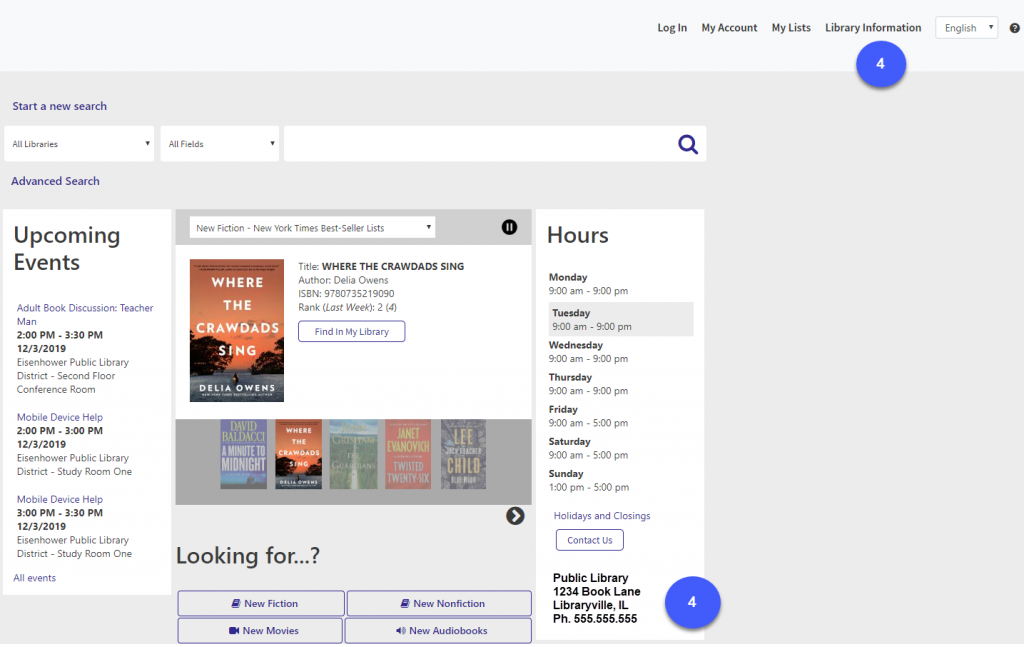
Task: Click the Upcoming Events heading
Action: coord(67,249)
